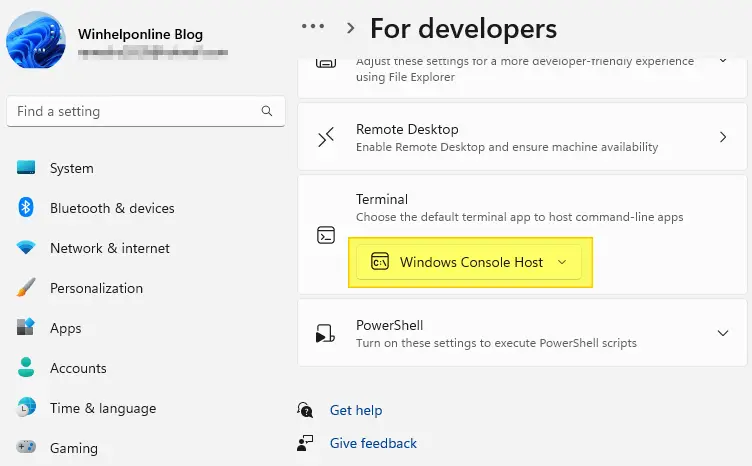Viewport: 752px width, 466px height.
Task: Open the Remote Desktop settings row
Action: click(522, 137)
